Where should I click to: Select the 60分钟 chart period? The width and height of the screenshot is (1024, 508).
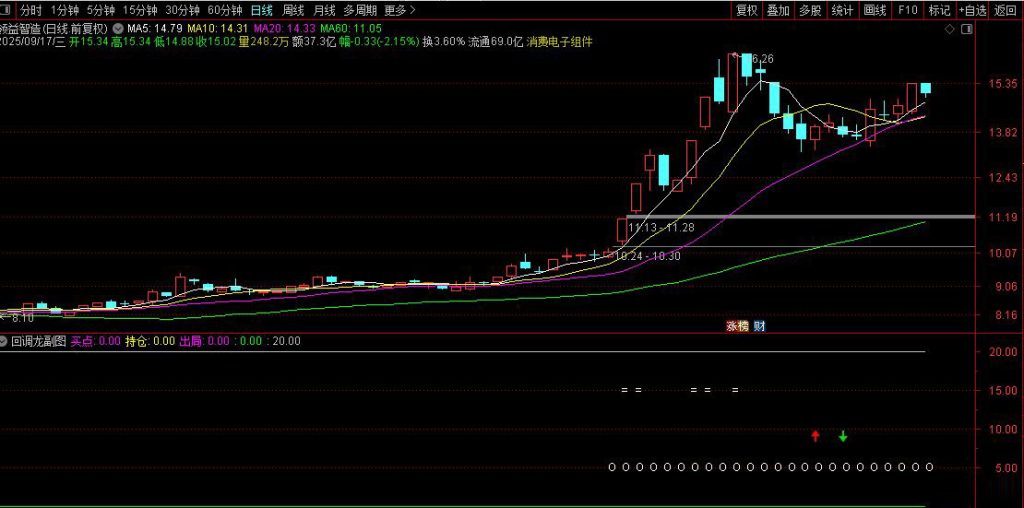pos(224,10)
